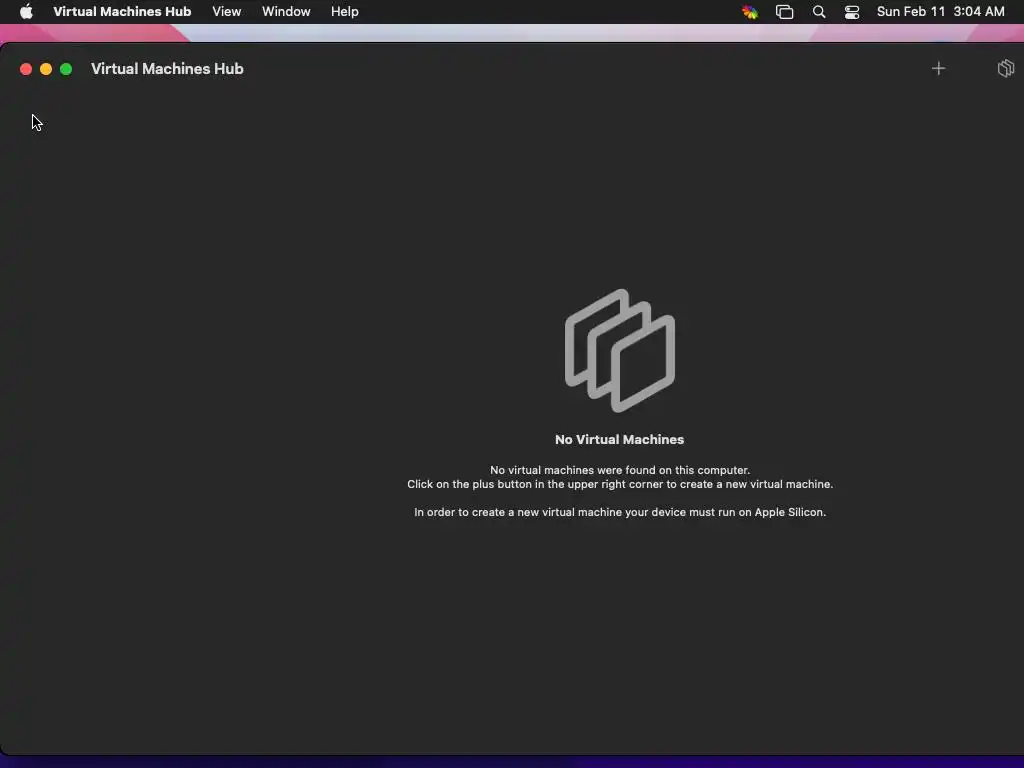Close the Virtual Machines Hub window
The image size is (1024, 768).
pos(26,69)
